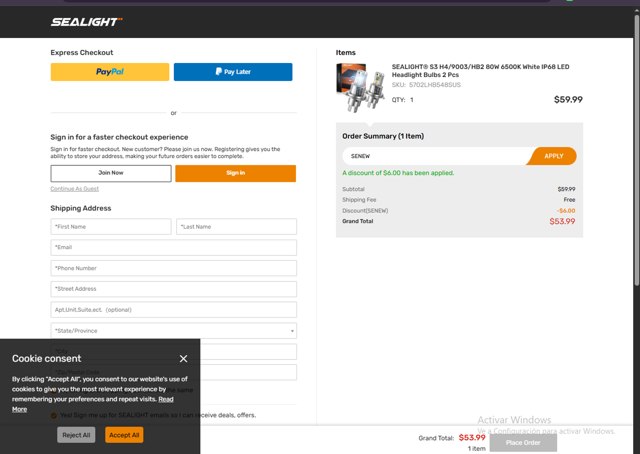Accept all cookies

click(x=124, y=435)
